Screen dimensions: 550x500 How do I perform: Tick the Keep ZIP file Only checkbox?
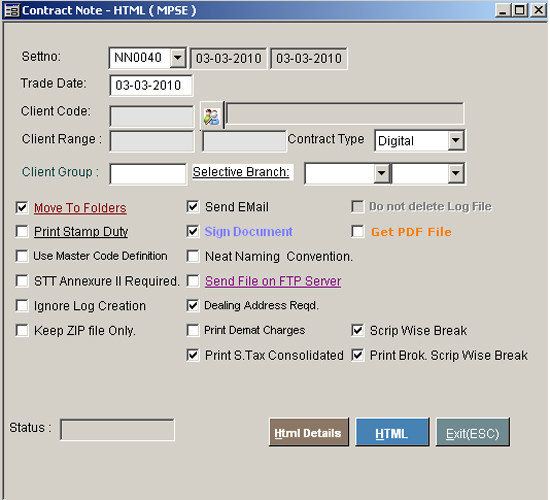(22, 331)
